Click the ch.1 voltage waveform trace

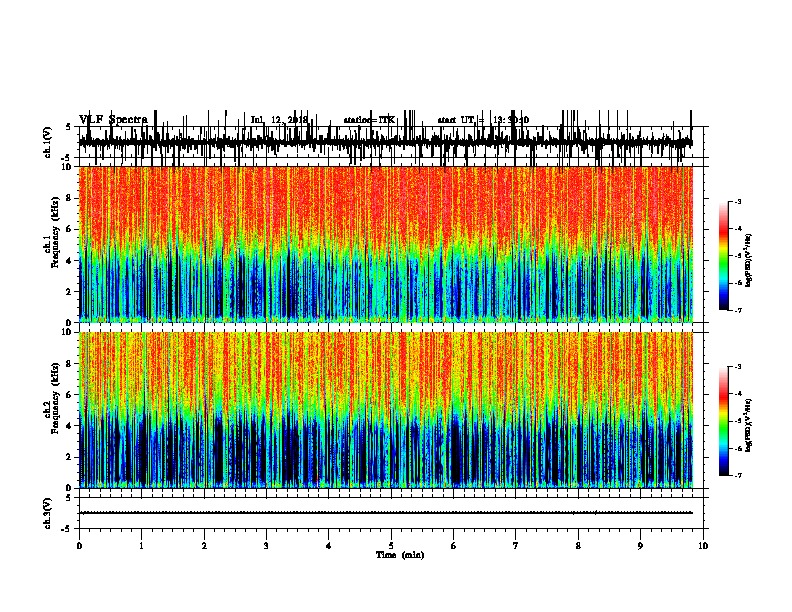pyautogui.click(x=385, y=141)
